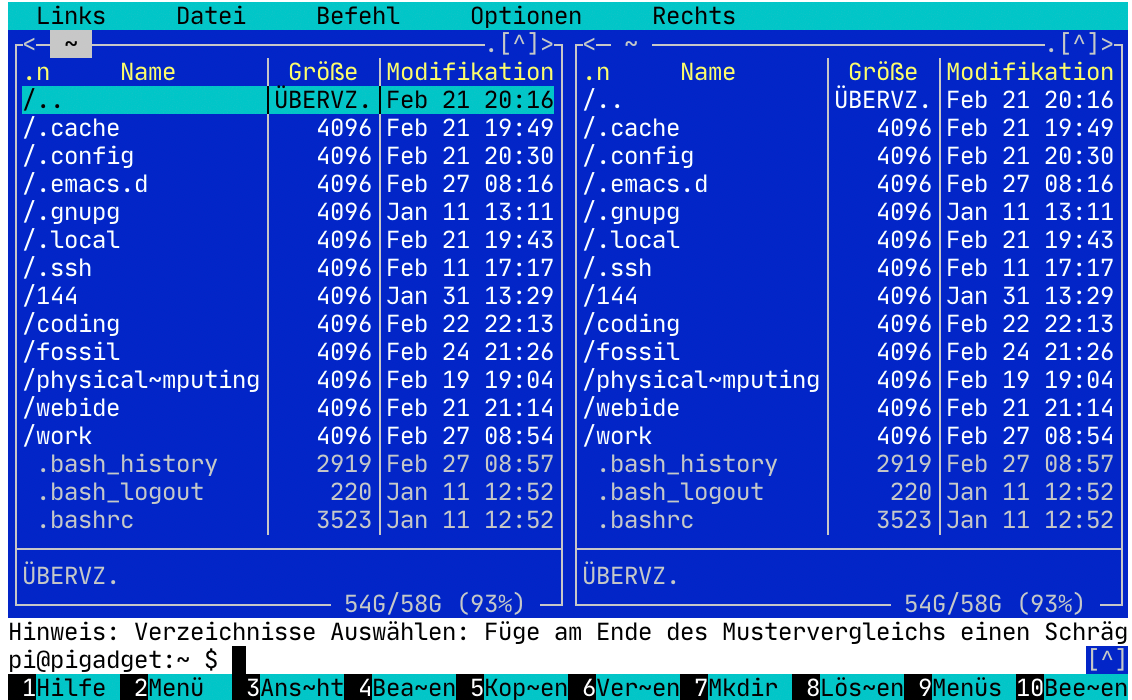
Task: Open the Befehl menu
Action: (358, 16)
